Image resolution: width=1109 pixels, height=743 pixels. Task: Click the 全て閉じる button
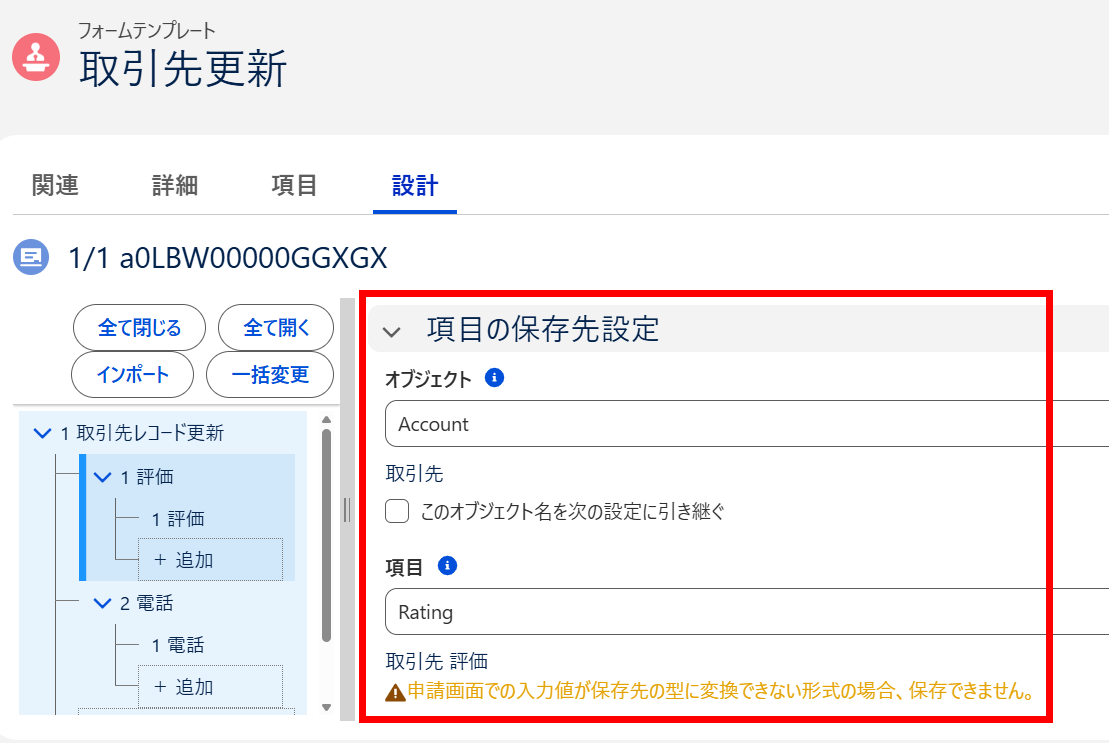pyautogui.click(x=139, y=327)
